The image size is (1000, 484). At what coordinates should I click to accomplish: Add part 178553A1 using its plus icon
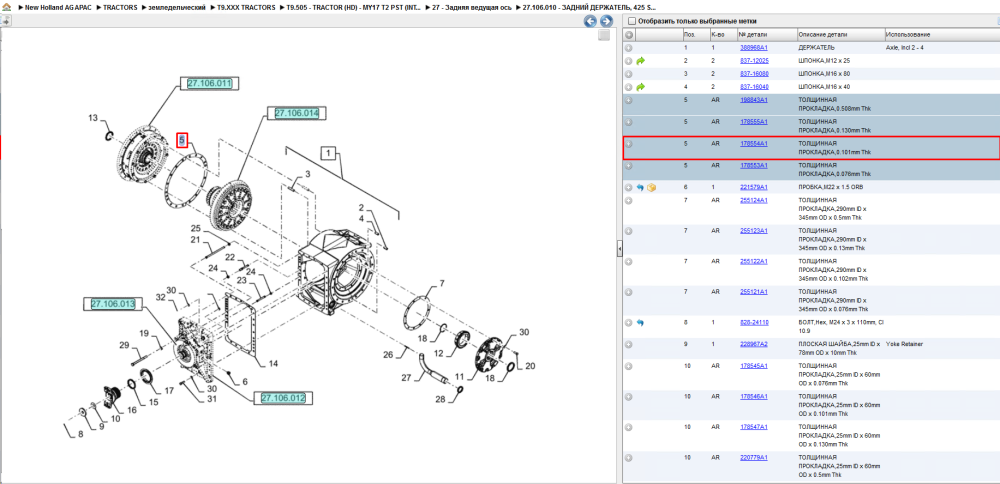(629, 166)
